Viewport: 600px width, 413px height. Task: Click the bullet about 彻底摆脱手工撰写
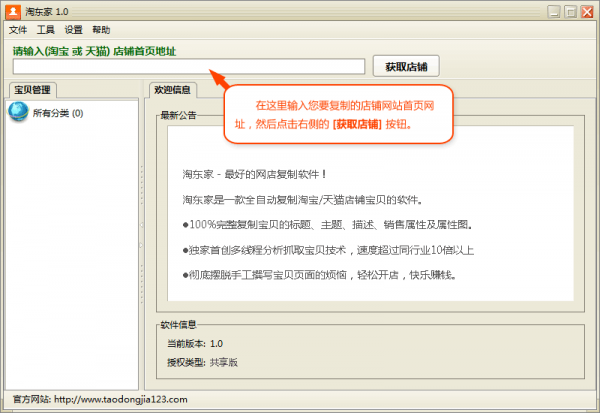point(320,275)
